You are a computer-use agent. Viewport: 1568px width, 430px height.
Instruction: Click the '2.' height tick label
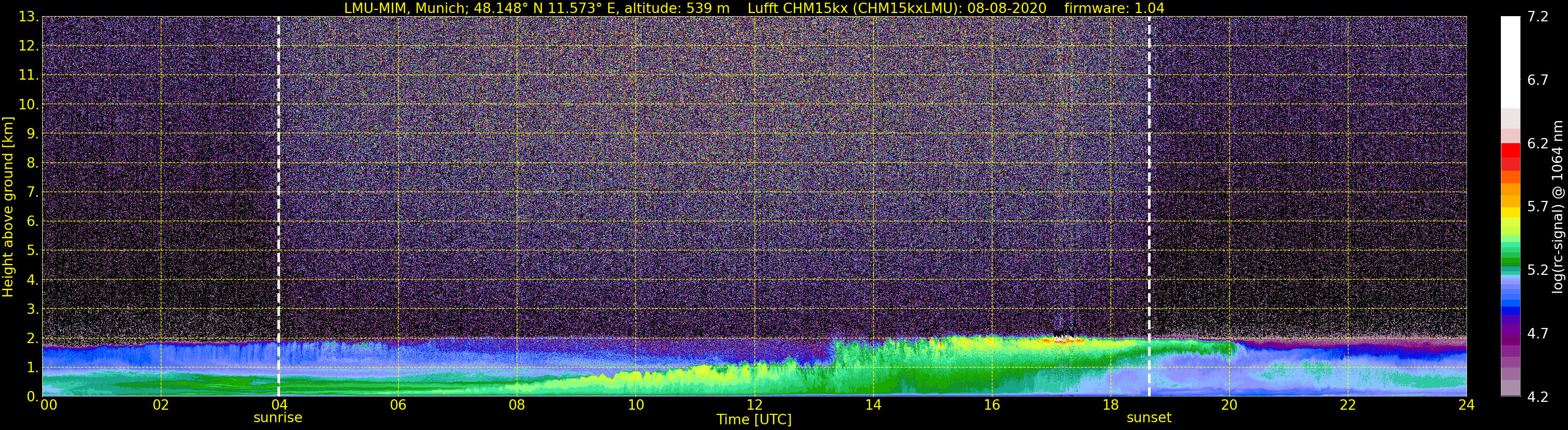point(33,338)
